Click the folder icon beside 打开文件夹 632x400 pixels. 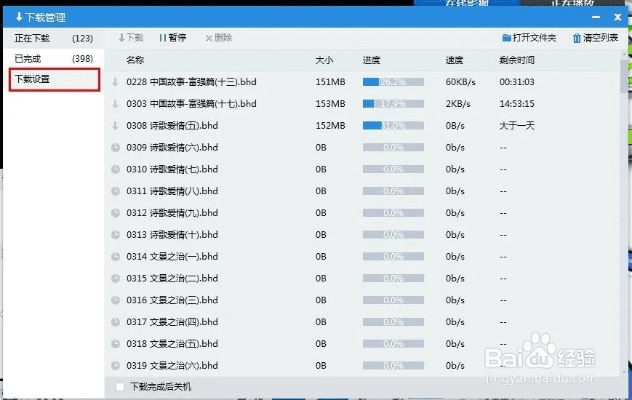point(506,38)
